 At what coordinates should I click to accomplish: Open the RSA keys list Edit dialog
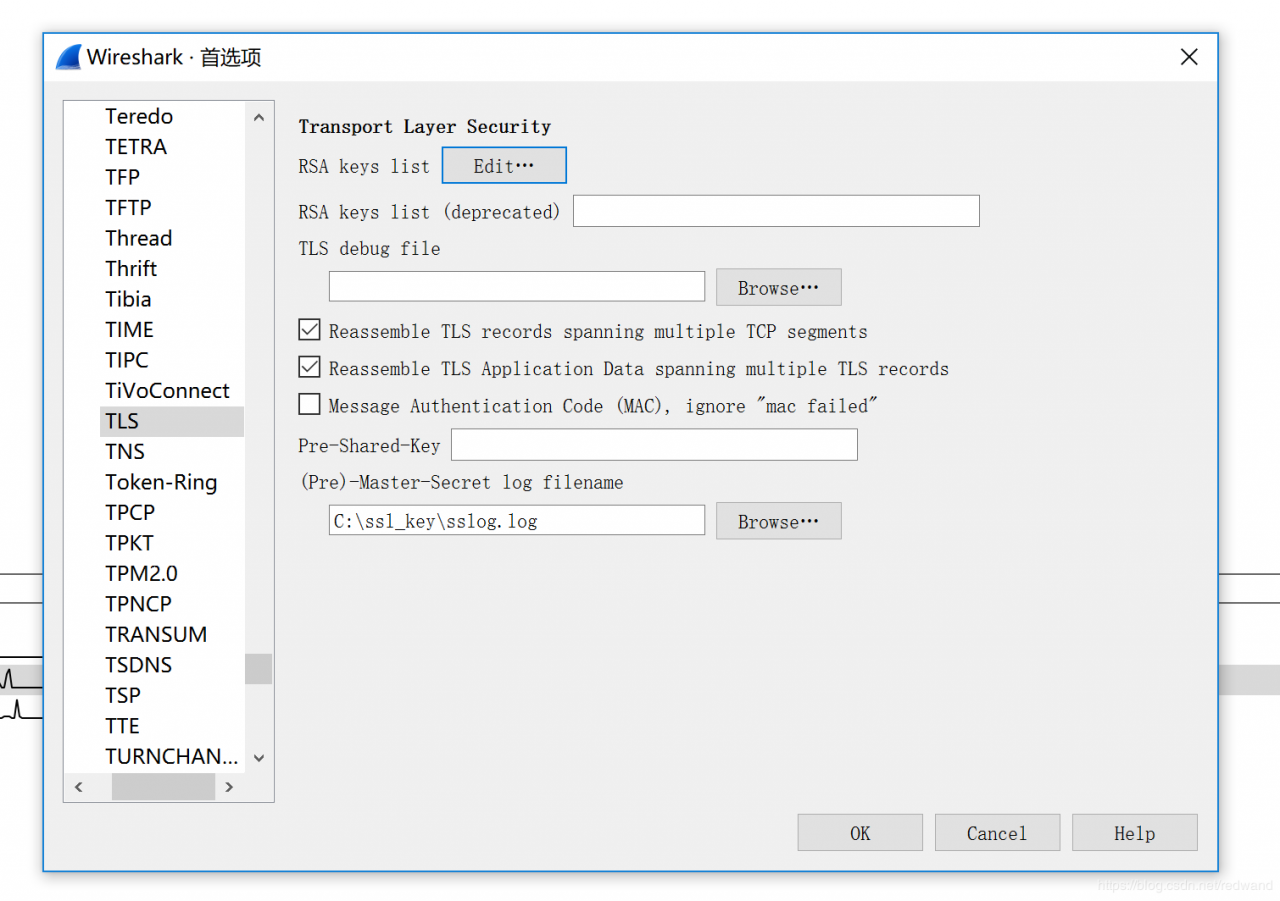coord(504,166)
